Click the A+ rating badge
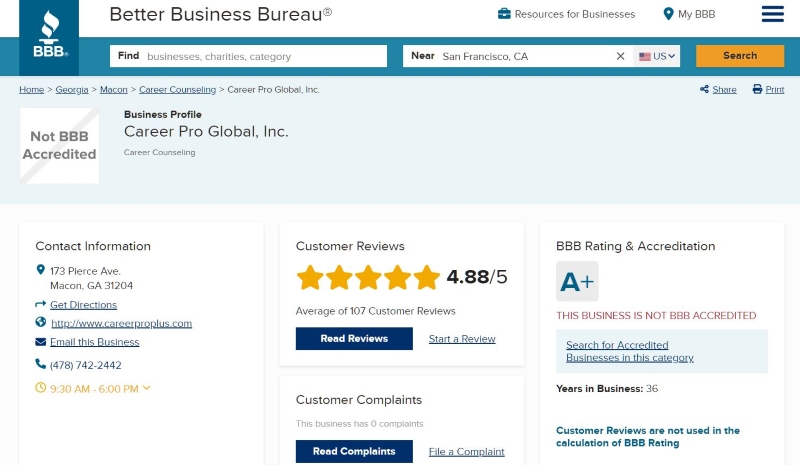The width and height of the screenshot is (800, 465). (577, 281)
